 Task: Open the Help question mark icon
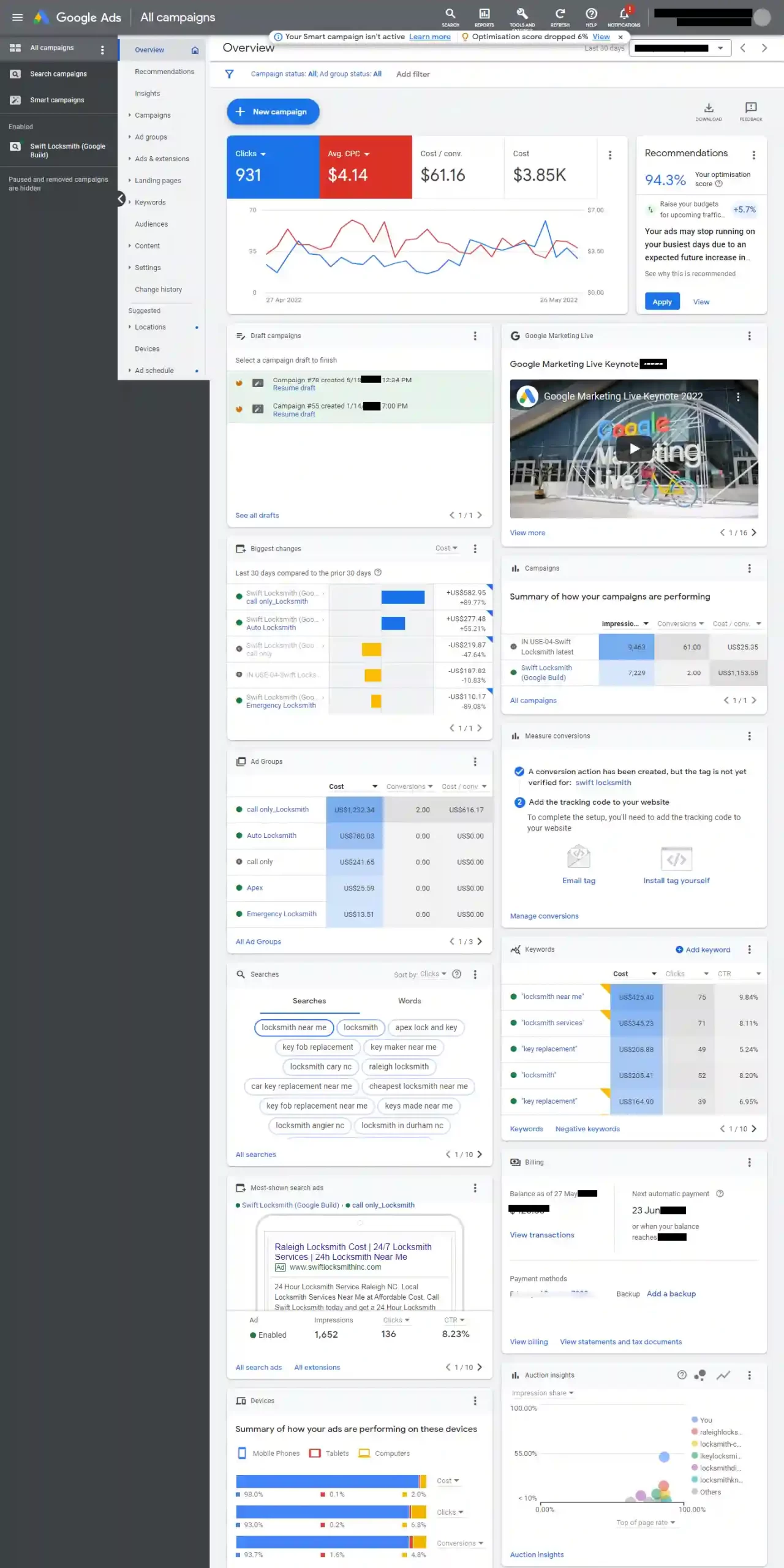coord(591,15)
